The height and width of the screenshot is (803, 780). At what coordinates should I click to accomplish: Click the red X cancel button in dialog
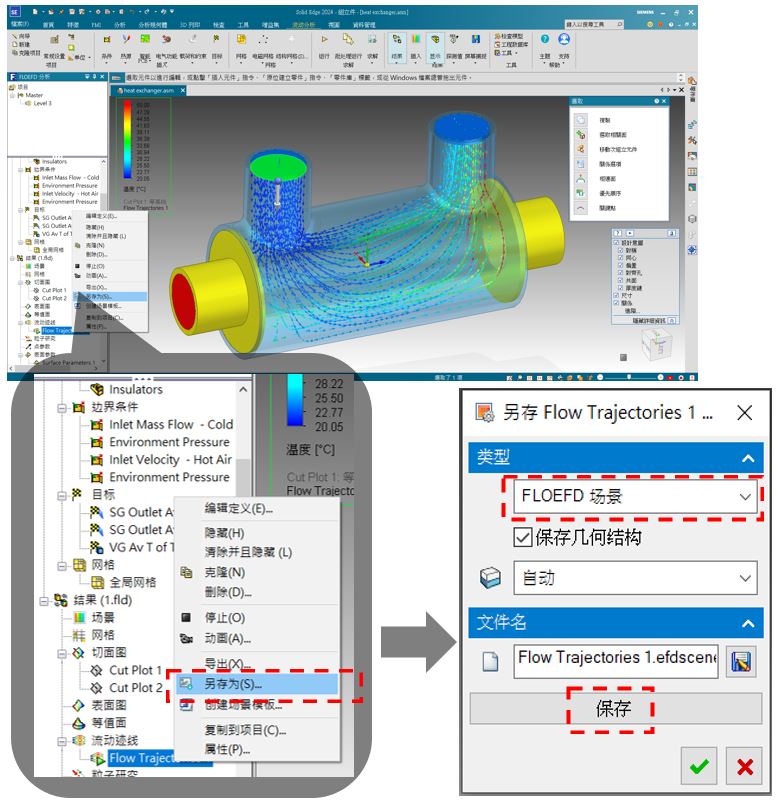(744, 766)
